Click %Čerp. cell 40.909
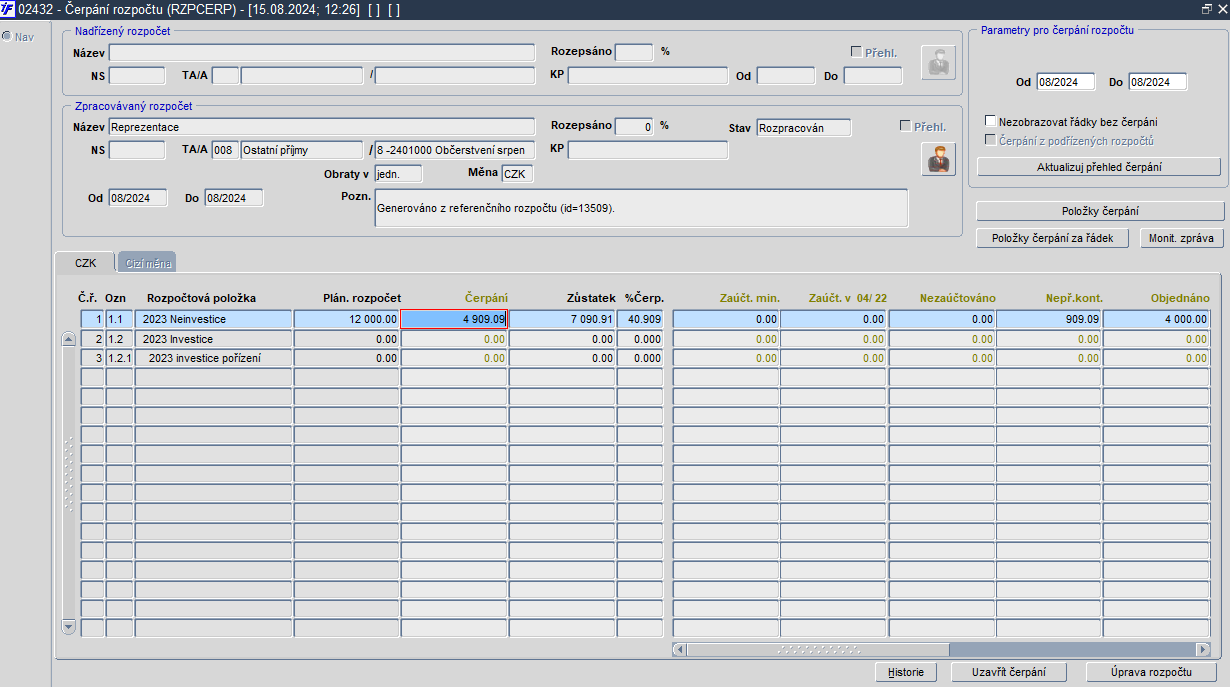Screen dimensions: 1230x687 (640, 319)
